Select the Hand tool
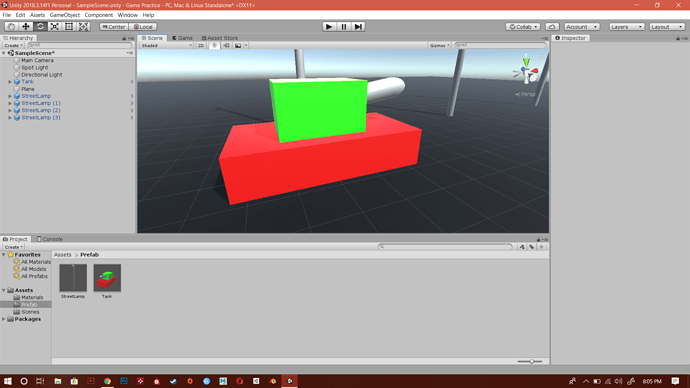Screen dimensions: 690x388 click(11, 27)
